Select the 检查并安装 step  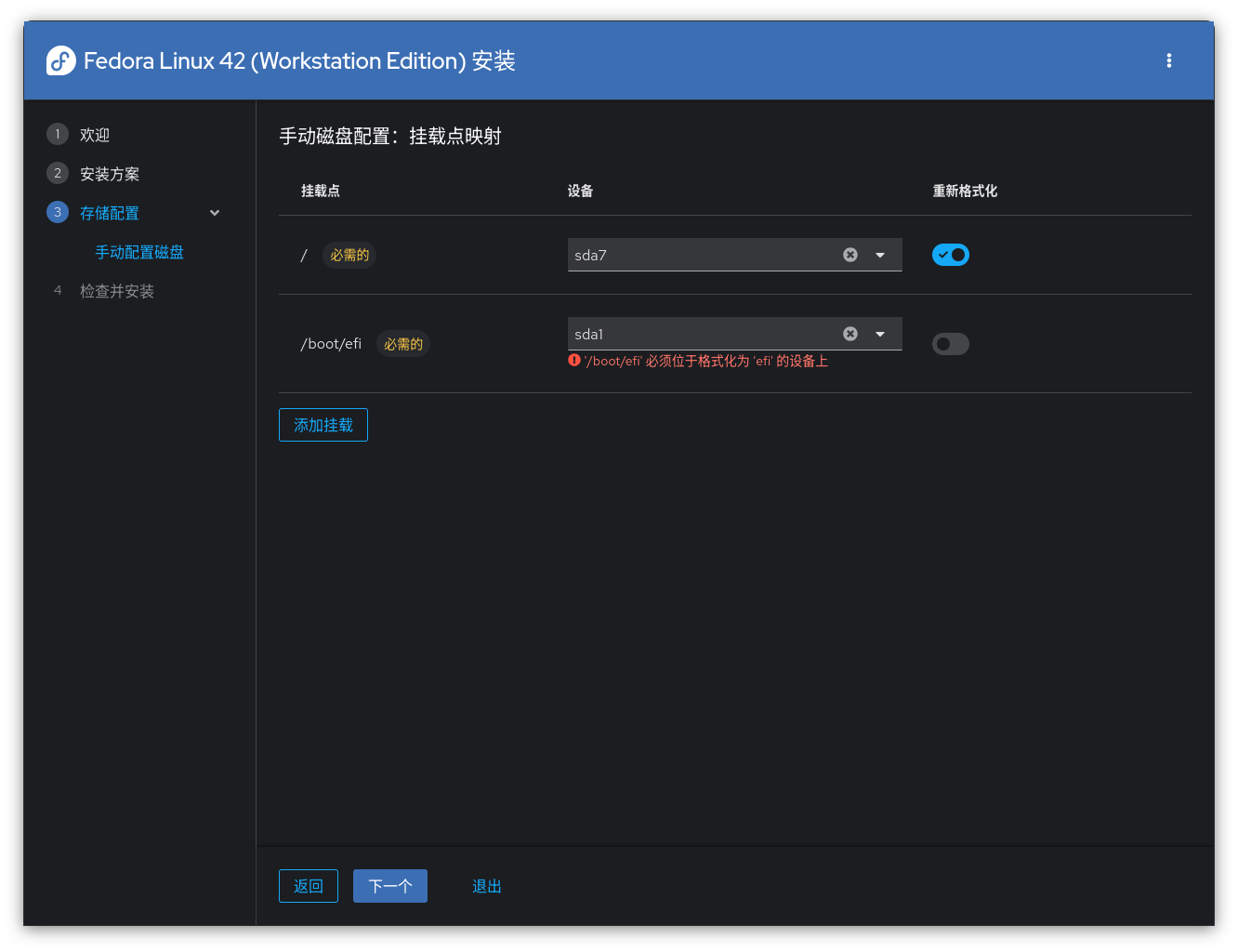117,291
